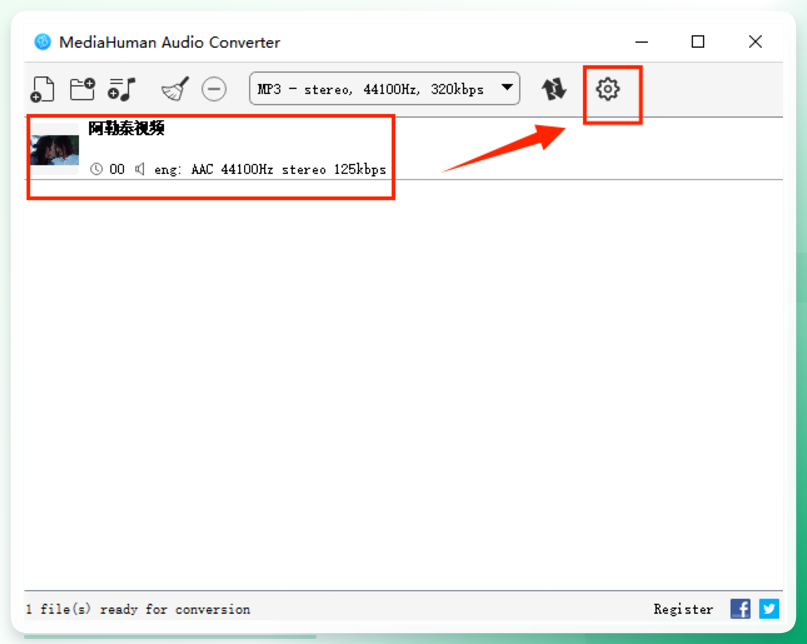Click the speaker icon in the file row
Screen dimensions: 807x644
[139, 169]
